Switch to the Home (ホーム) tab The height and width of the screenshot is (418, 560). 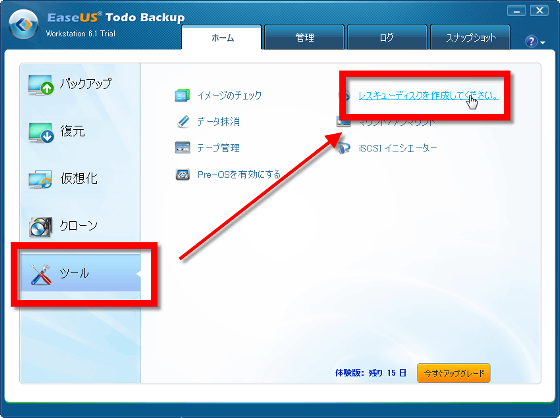tap(222, 38)
